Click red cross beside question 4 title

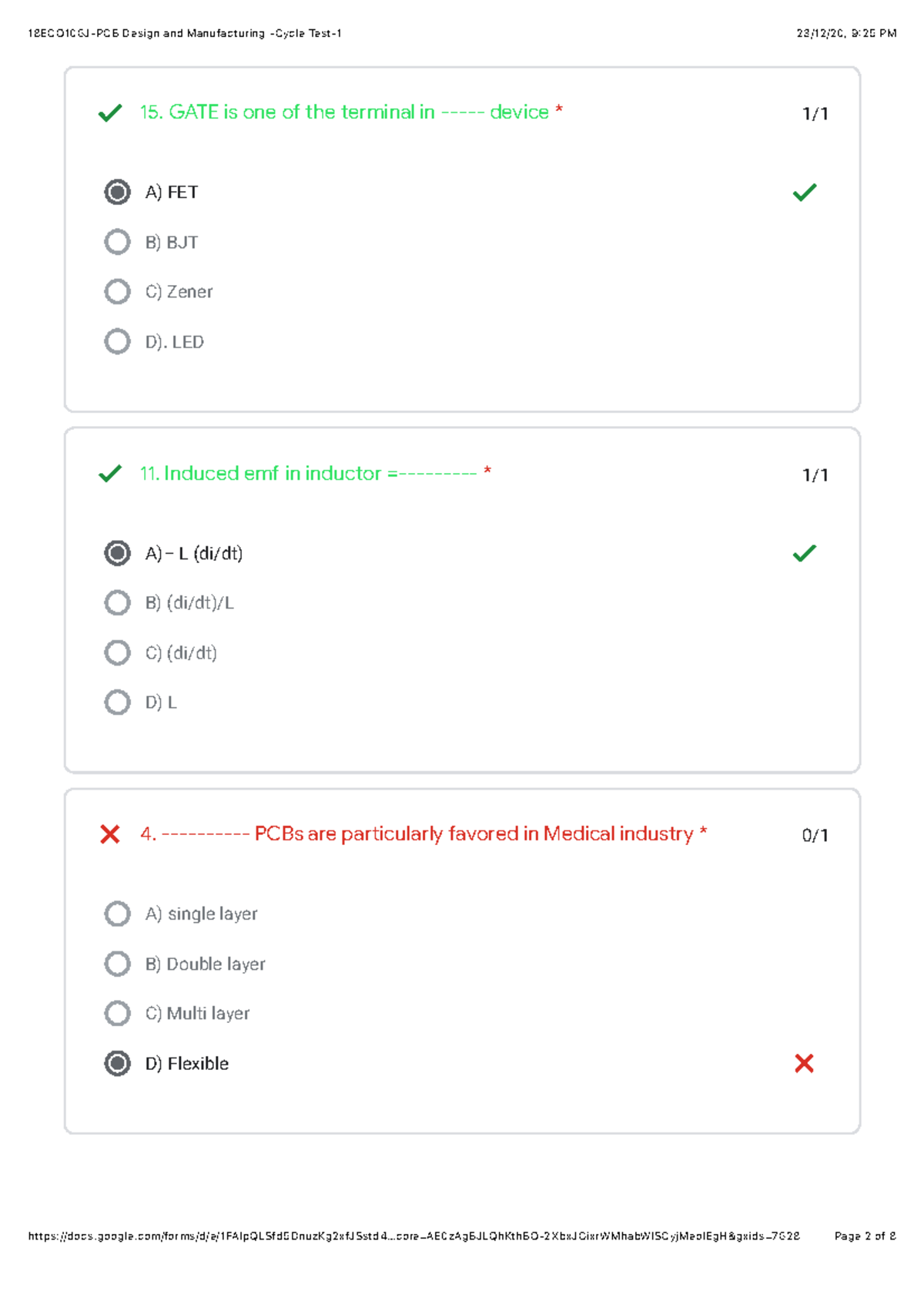pyautogui.click(x=110, y=834)
